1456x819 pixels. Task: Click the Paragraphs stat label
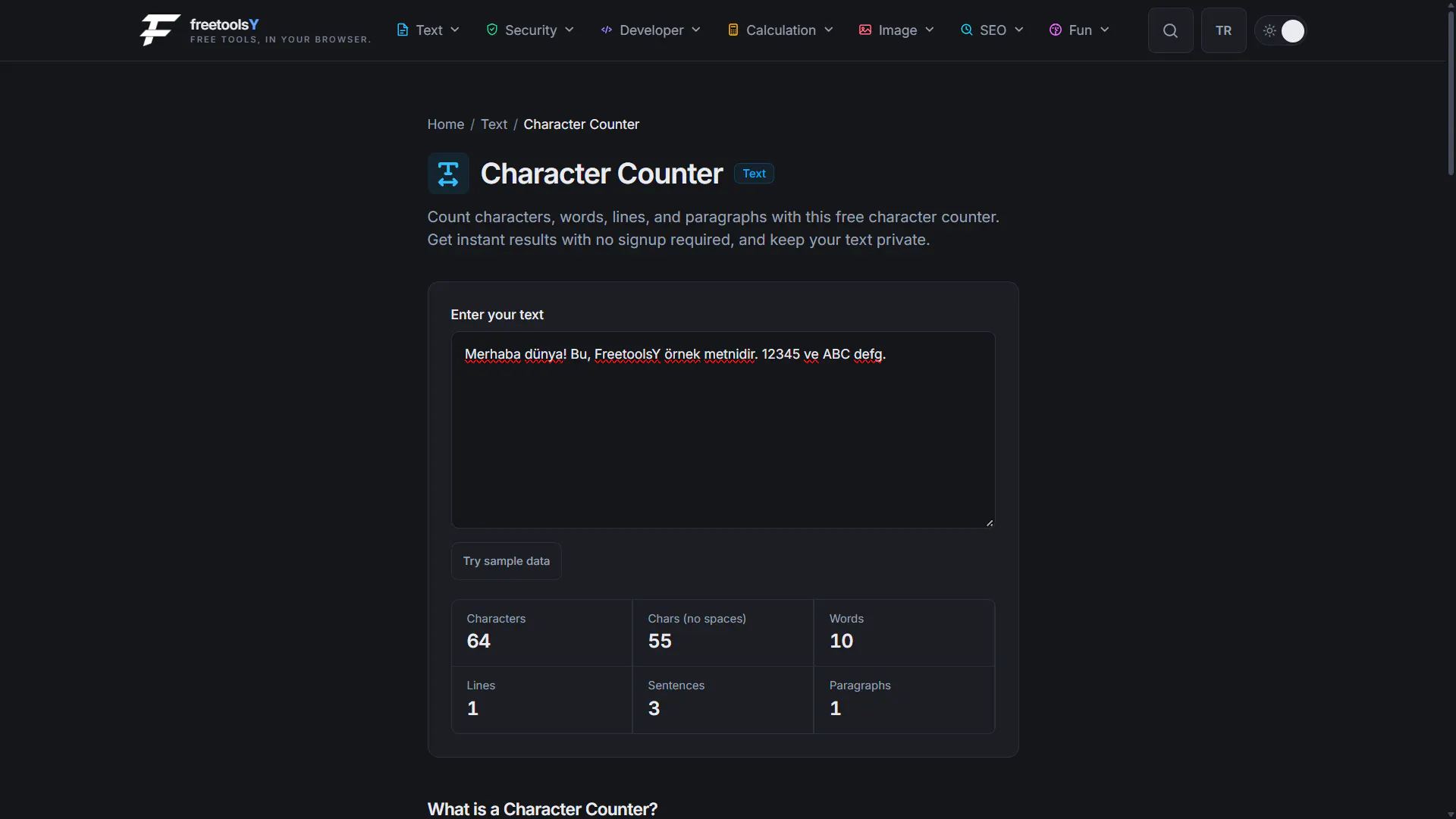(860, 686)
